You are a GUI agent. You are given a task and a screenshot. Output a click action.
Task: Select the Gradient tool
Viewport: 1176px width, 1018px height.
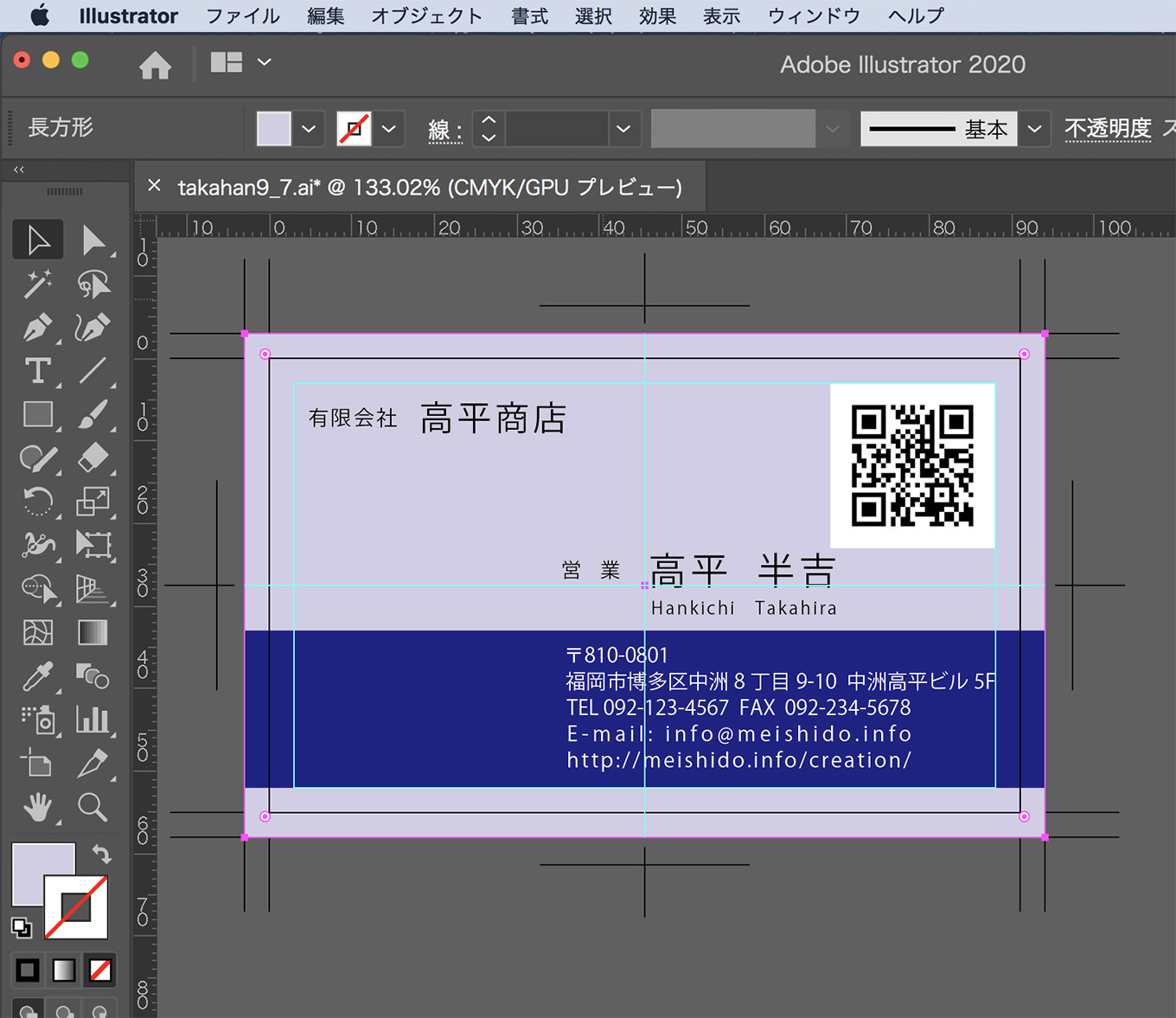(x=93, y=632)
